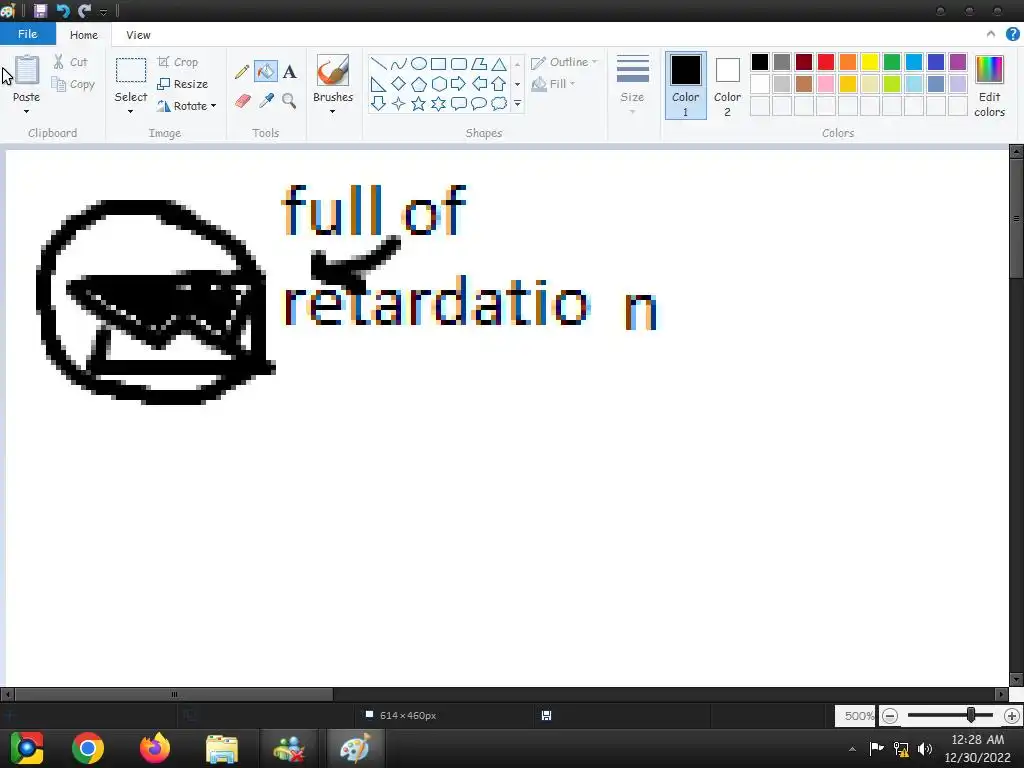Screen dimensions: 1024x768
Task: Open the shape Fill dropdown
Action: click(554, 84)
